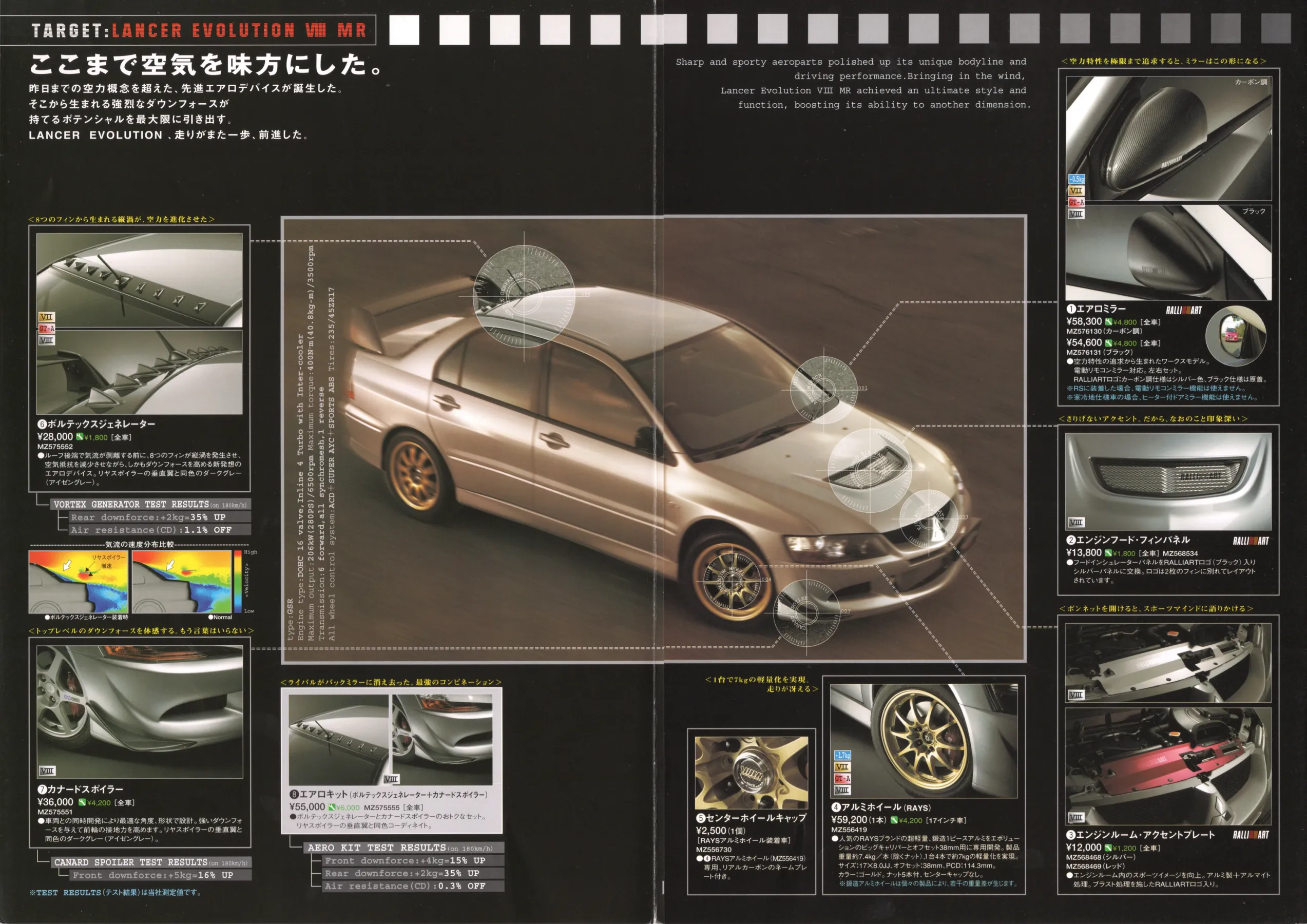Screen dimensions: 1307x924
Task: Click the canard spoiler callout circle near front bumper
Action: pos(806,613)
